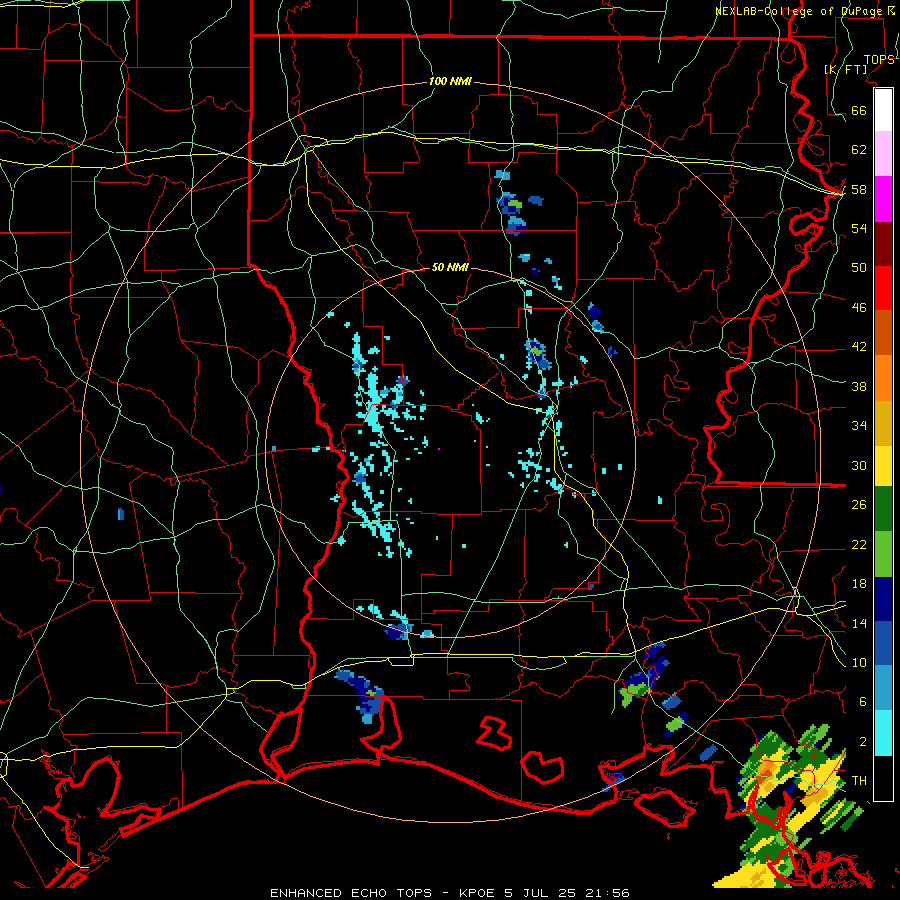Click the light pink legend swatch

[883, 154]
